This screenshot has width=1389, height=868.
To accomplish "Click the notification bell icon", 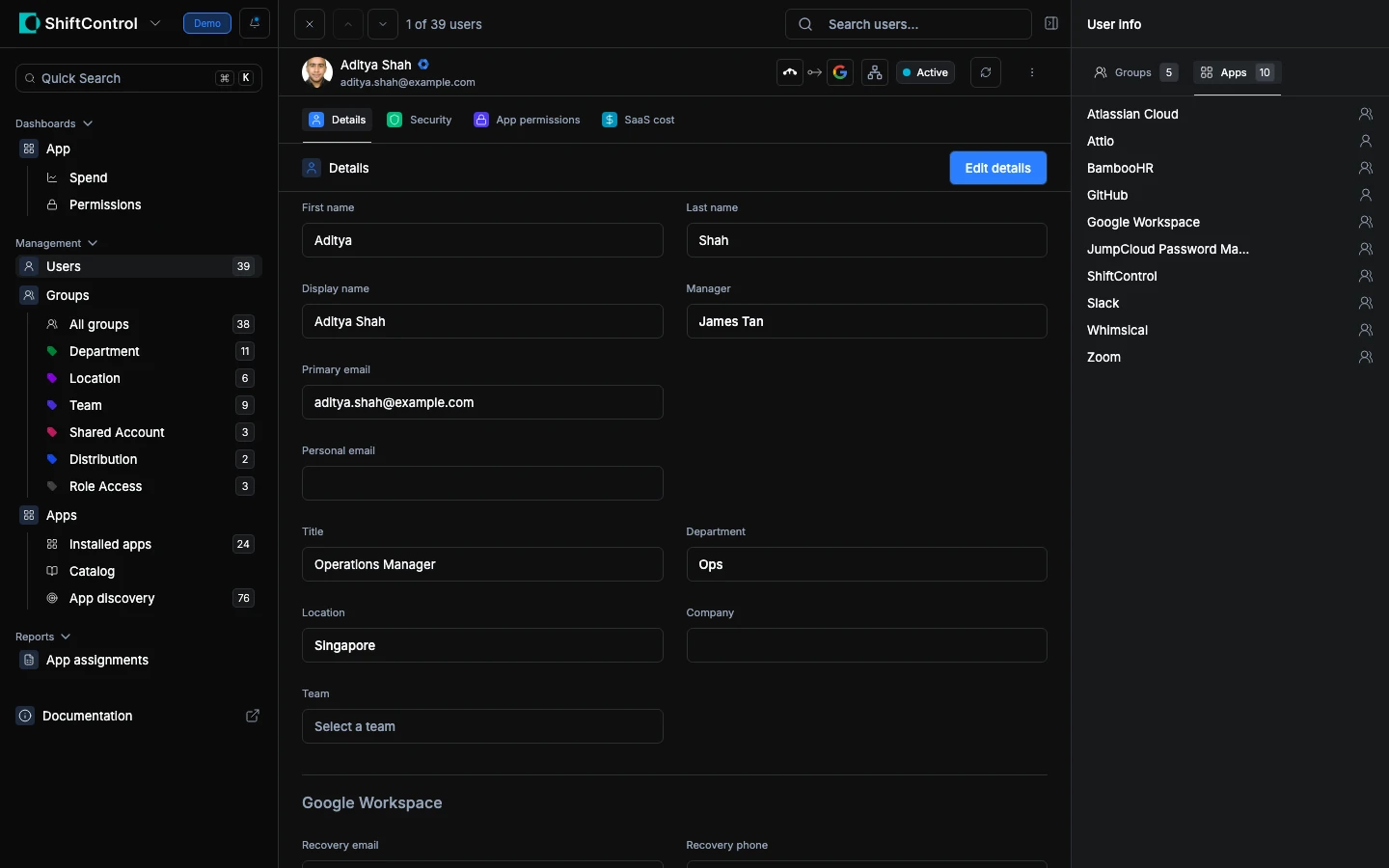I will (255, 24).
